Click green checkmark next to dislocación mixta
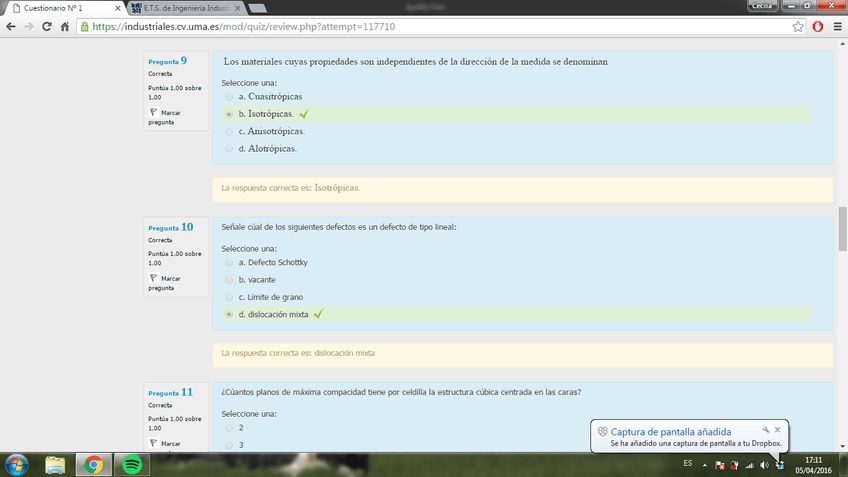848x477 pixels. [x=318, y=314]
